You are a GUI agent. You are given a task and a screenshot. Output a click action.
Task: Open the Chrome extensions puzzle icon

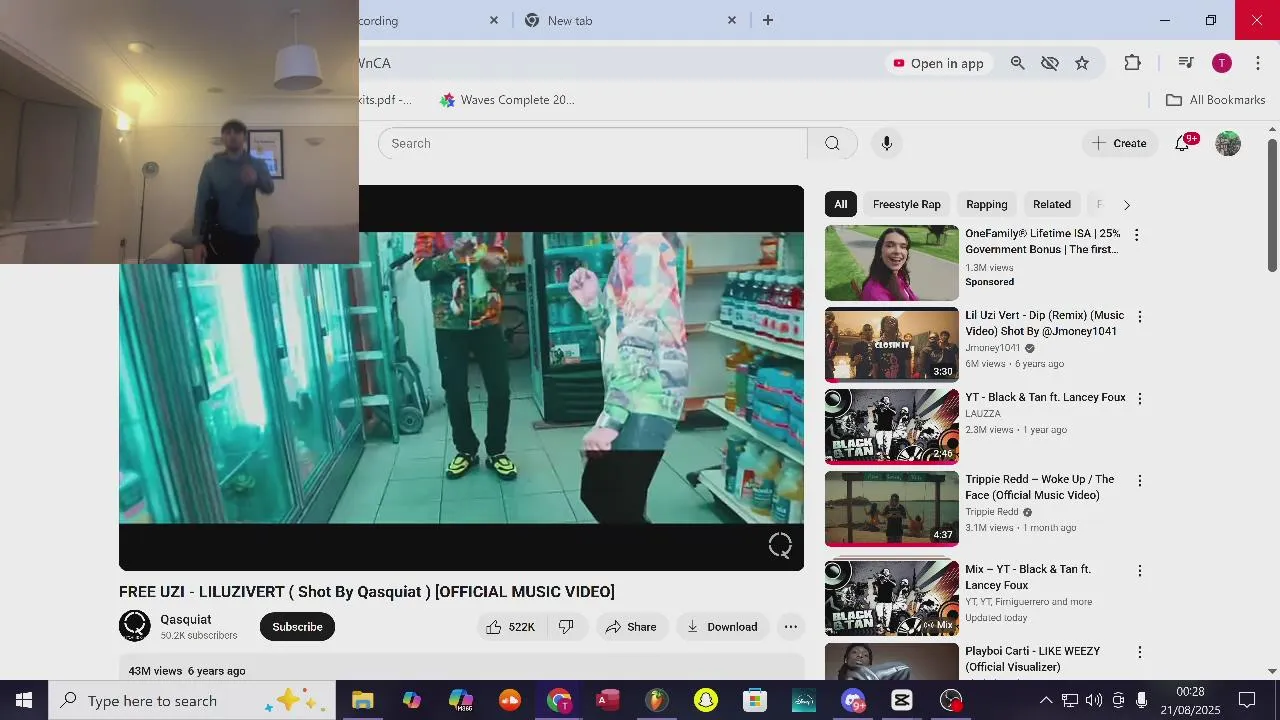pos(1132,63)
